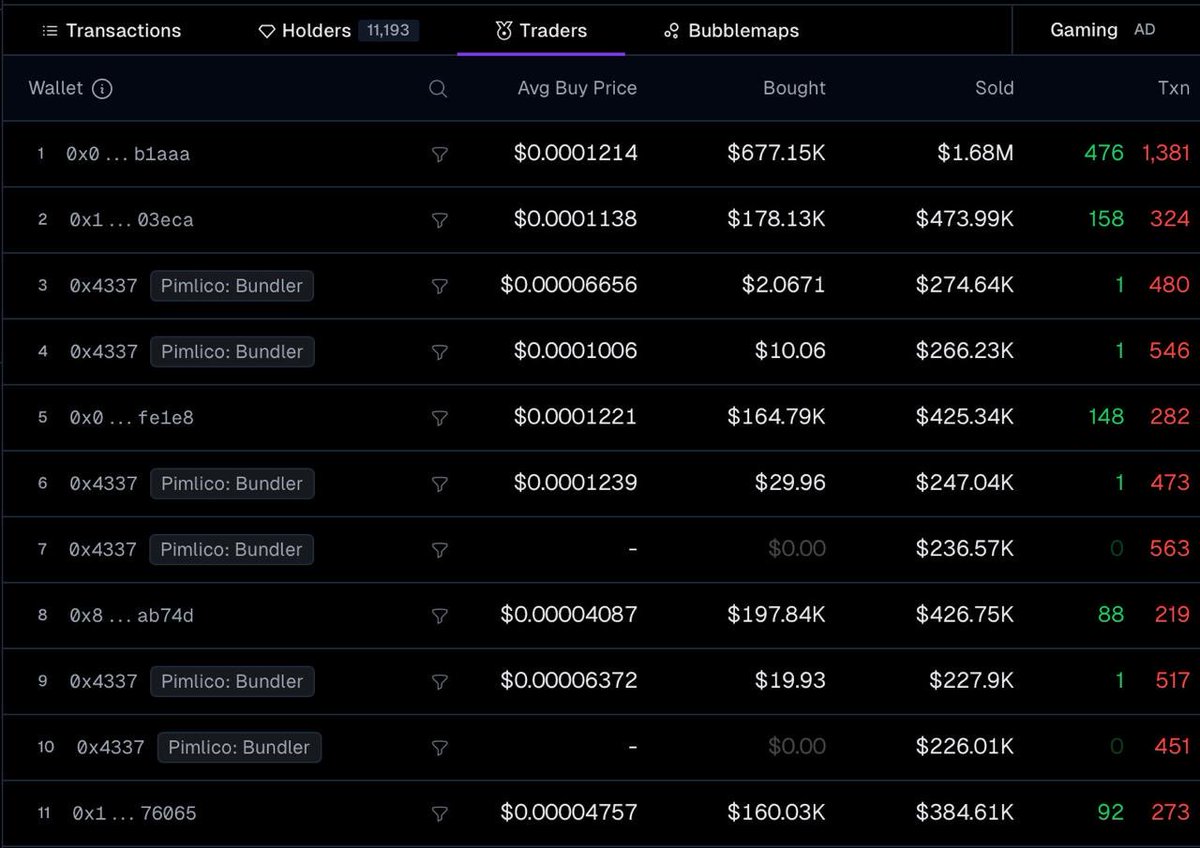
Task: Click the search icon in wallet header
Action: (x=438, y=89)
